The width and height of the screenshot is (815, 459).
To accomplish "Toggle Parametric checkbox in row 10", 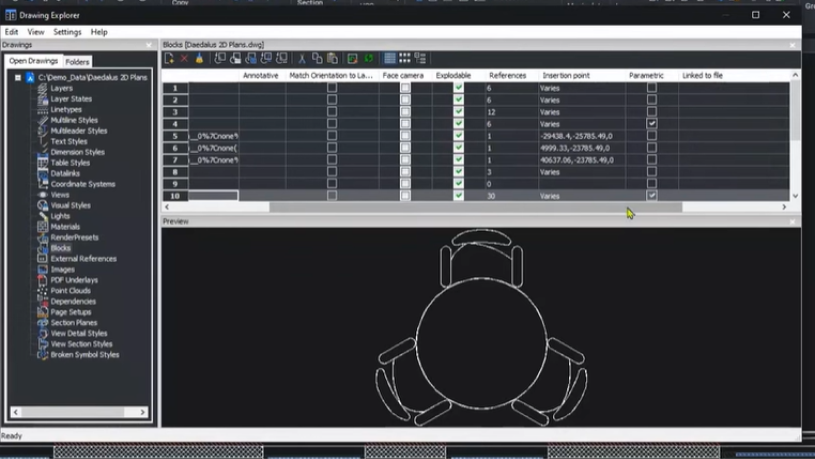I will pos(651,195).
